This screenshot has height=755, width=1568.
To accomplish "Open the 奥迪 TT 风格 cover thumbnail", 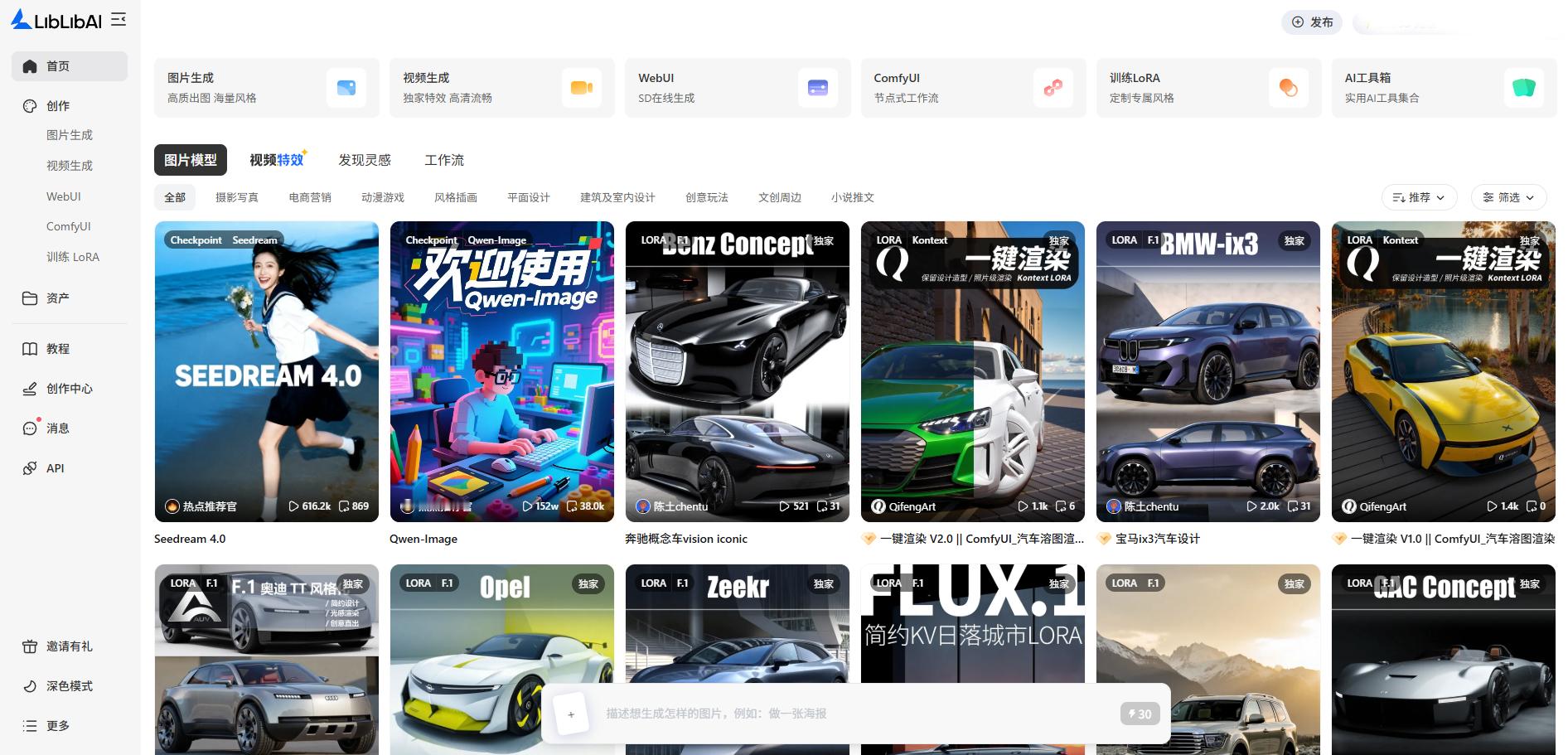I will tap(267, 660).
